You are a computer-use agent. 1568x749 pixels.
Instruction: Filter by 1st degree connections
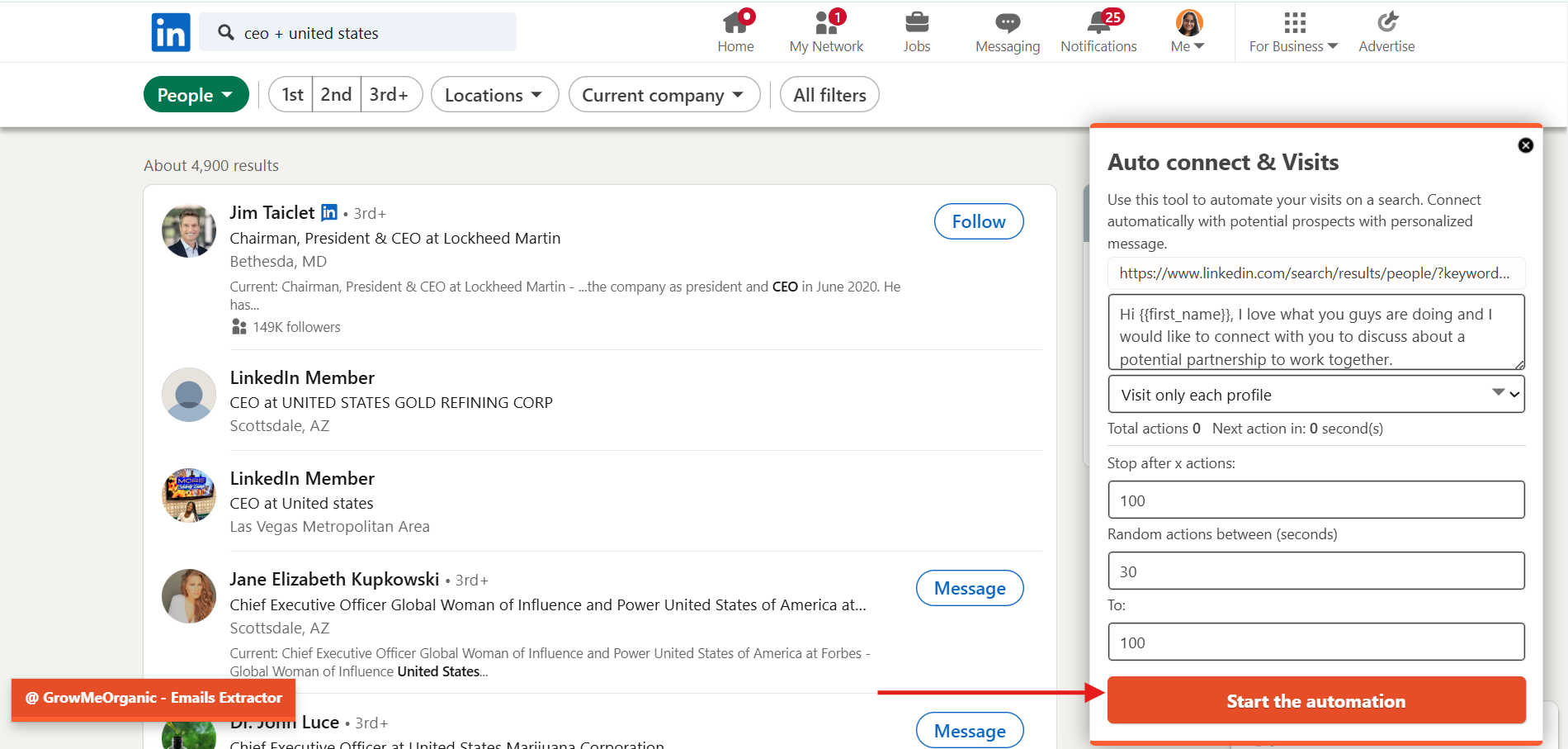(x=291, y=95)
